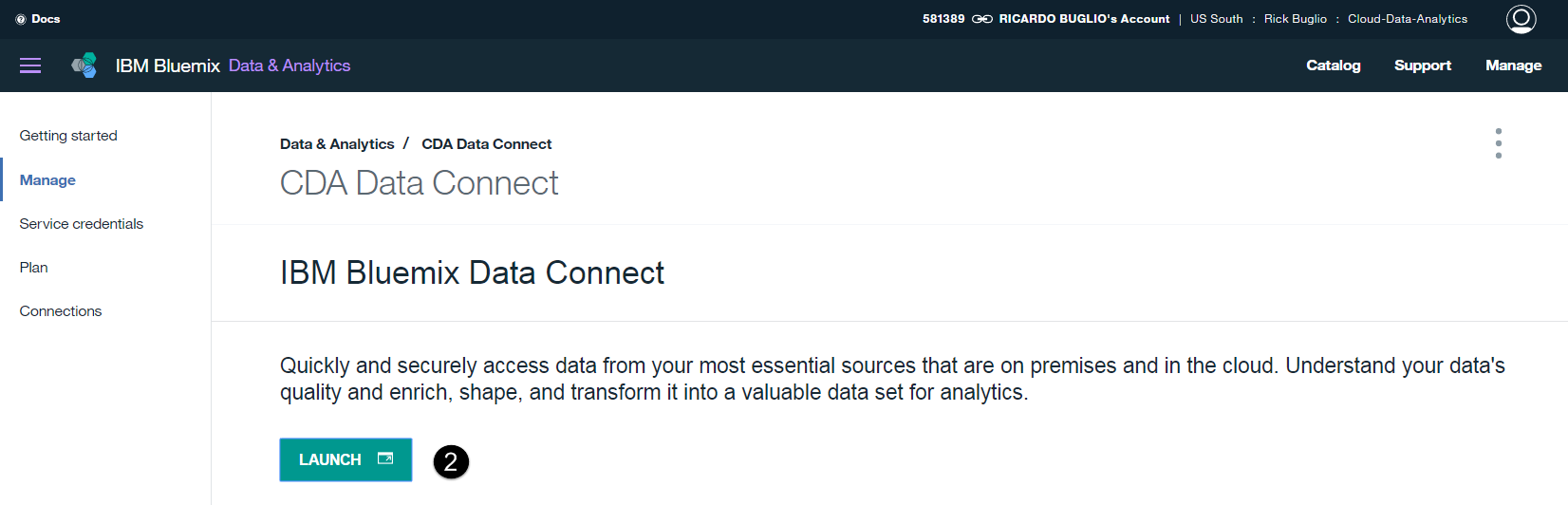Click Data & Analytics breadcrumb link
This screenshot has width=1568, height=505.
click(337, 144)
